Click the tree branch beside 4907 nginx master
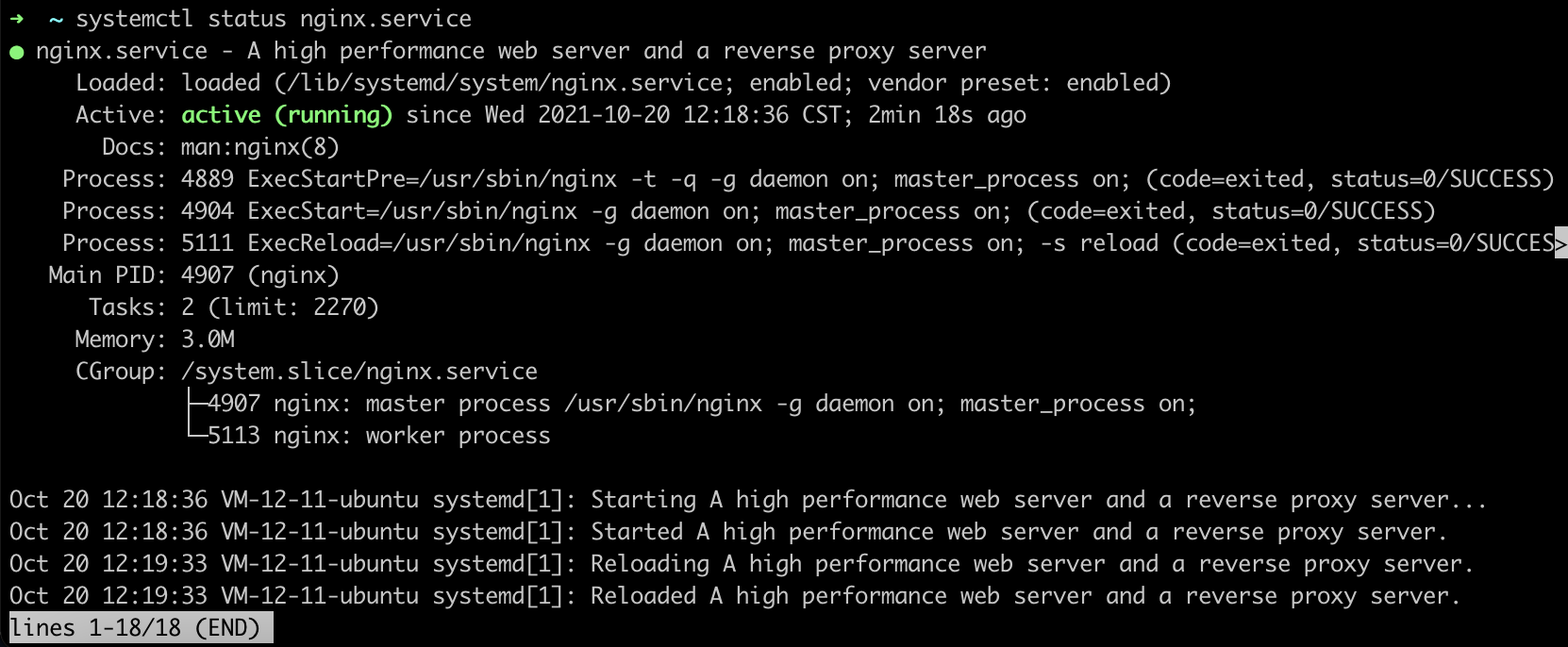 [197, 404]
